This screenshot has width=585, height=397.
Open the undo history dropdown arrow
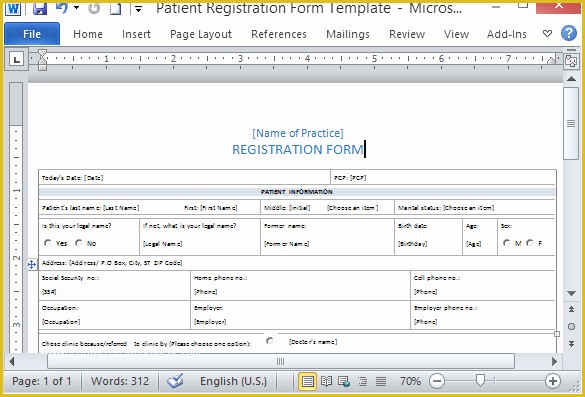(76, 7)
